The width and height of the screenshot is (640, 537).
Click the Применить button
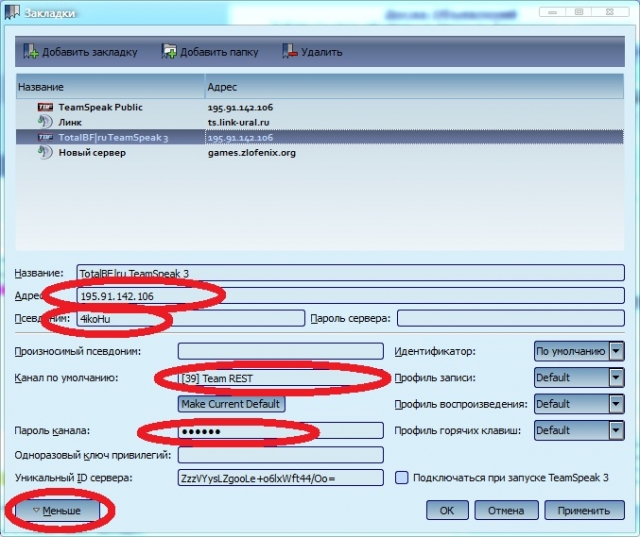584,510
